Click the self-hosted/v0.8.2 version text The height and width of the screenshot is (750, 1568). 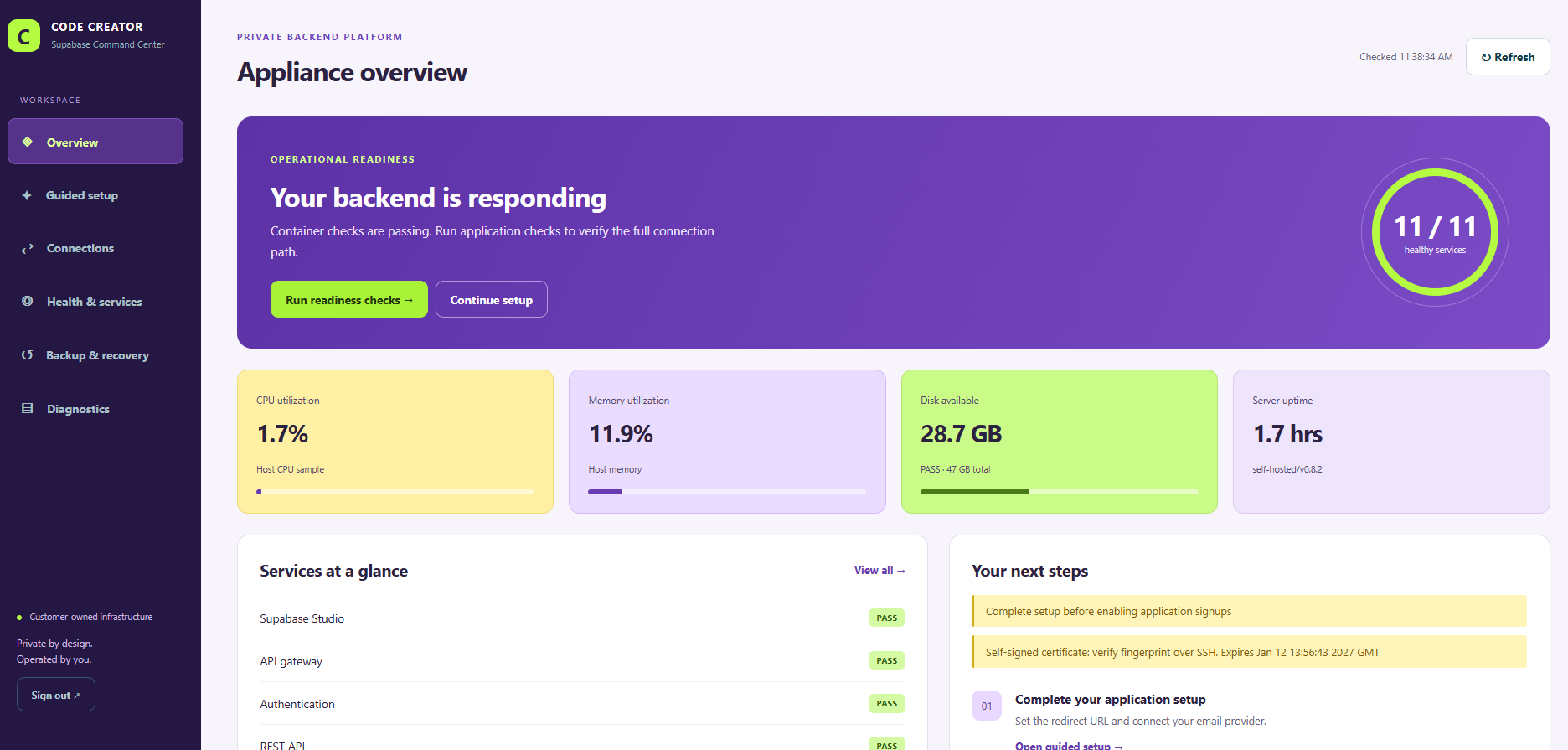pyautogui.click(x=1287, y=469)
